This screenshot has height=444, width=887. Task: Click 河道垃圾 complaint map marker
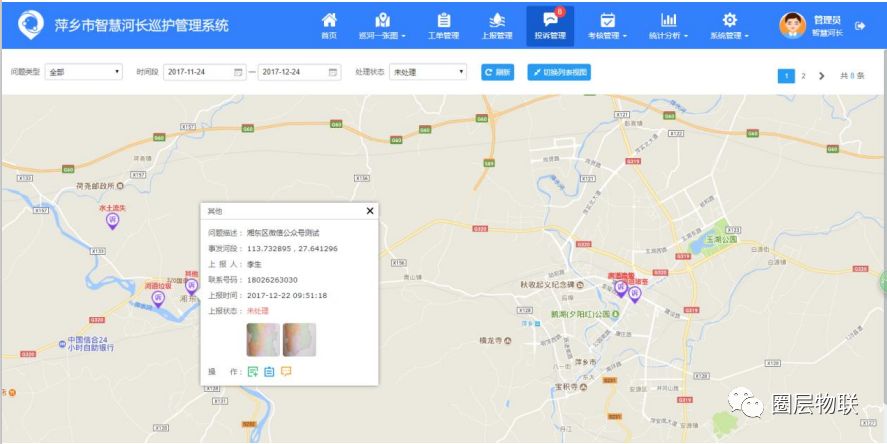point(158,298)
